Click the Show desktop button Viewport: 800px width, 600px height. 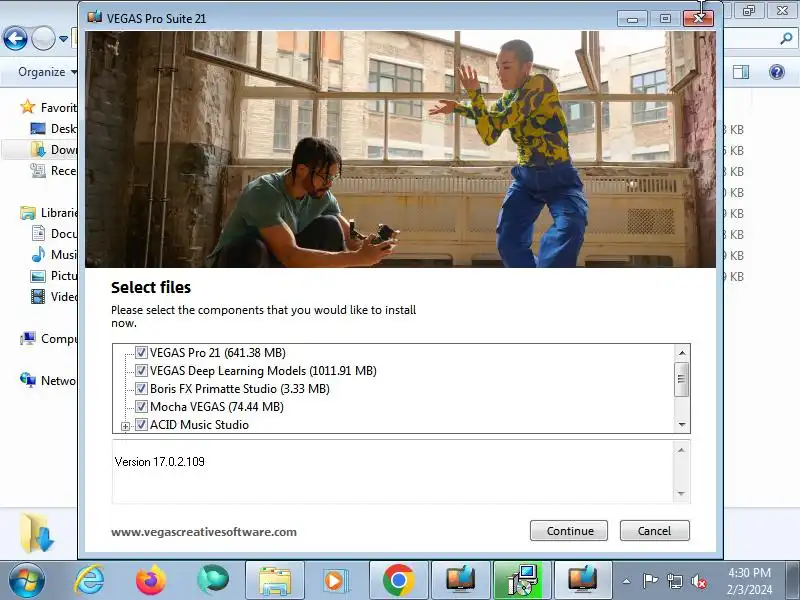click(x=793, y=581)
